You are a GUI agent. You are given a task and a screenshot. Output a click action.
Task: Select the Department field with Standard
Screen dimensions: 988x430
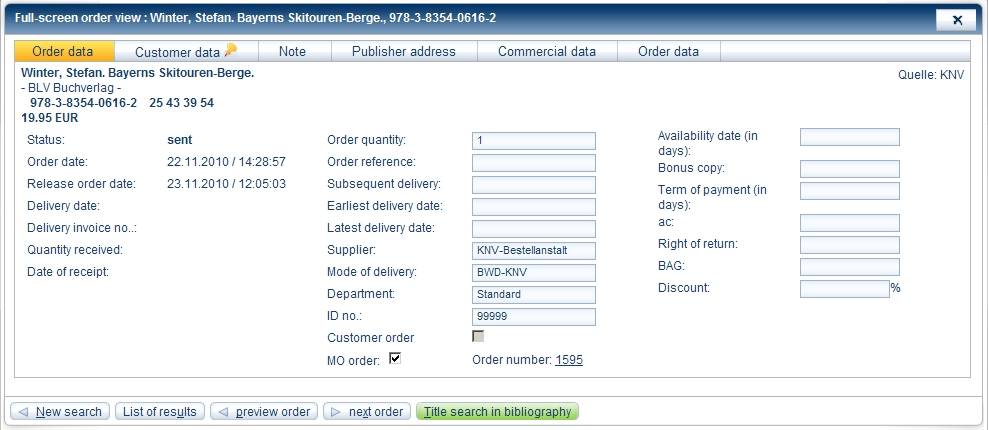click(533, 295)
